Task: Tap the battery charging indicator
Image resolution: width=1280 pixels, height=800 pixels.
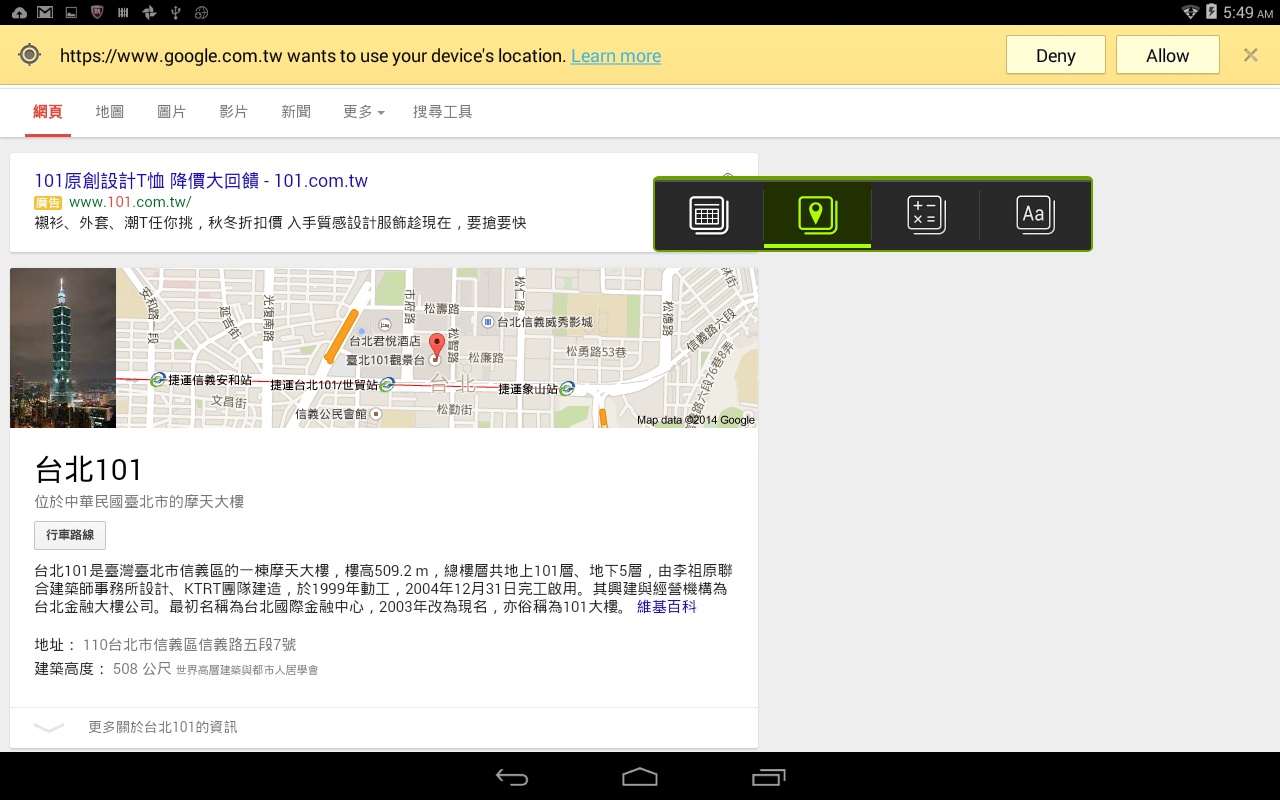Action: pyautogui.click(x=1212, y=12)
